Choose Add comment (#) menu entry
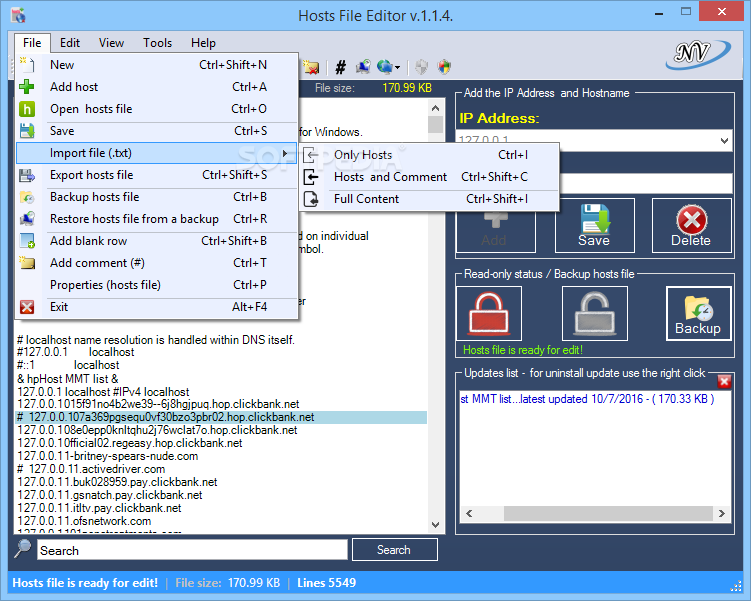 point(156,263)
